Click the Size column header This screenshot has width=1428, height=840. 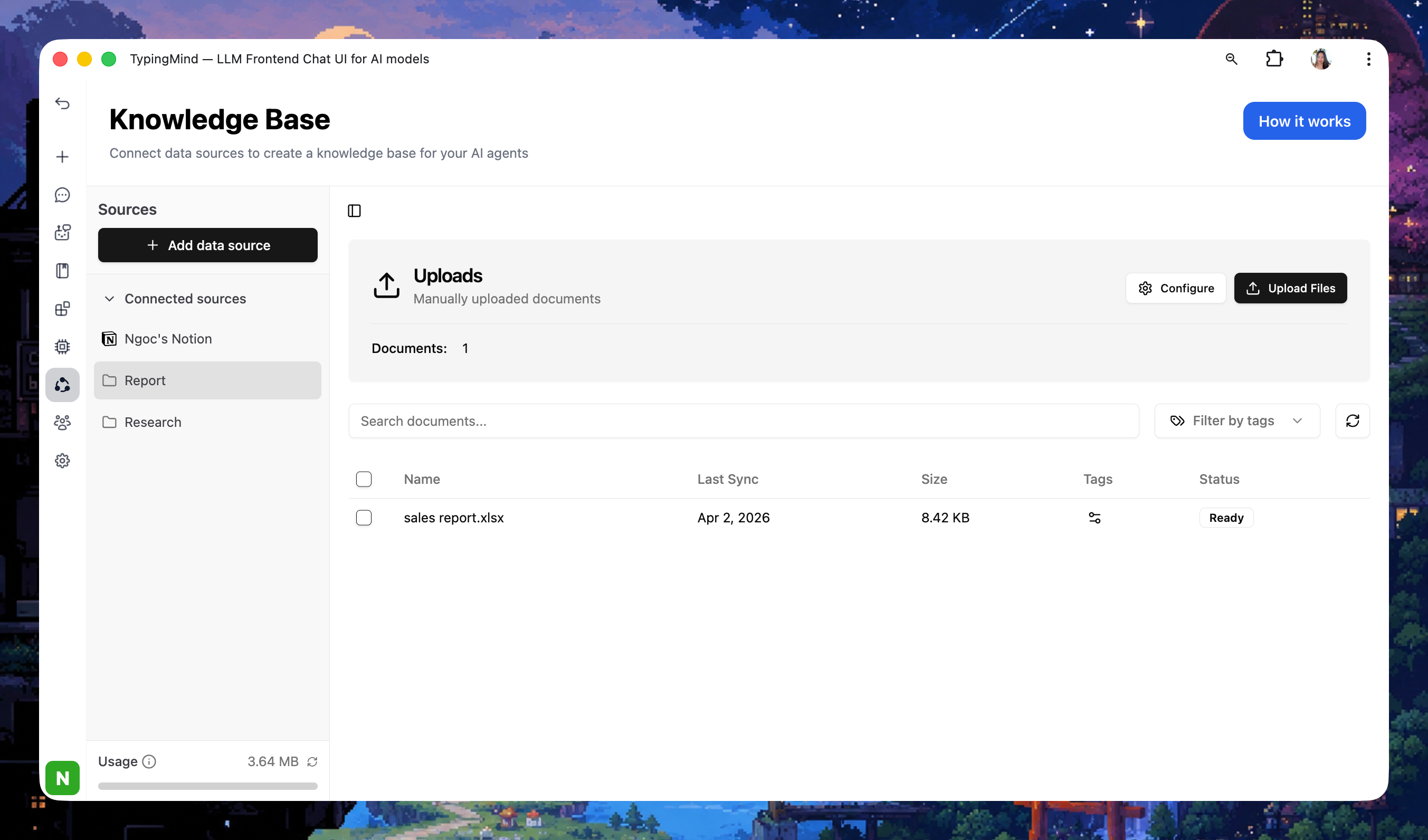(934, 479)
